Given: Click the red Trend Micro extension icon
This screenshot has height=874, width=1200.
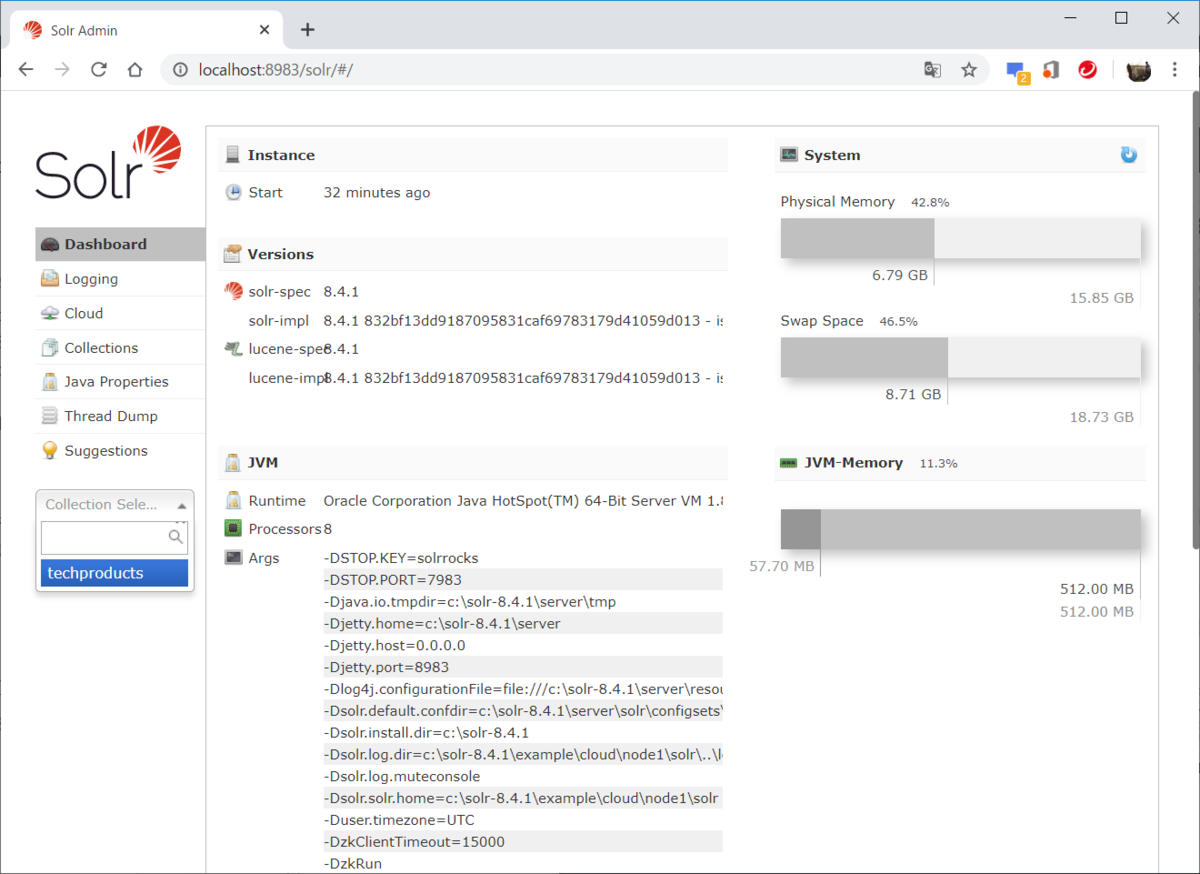Looking at the screenshot, I should tap(1087, 70).
